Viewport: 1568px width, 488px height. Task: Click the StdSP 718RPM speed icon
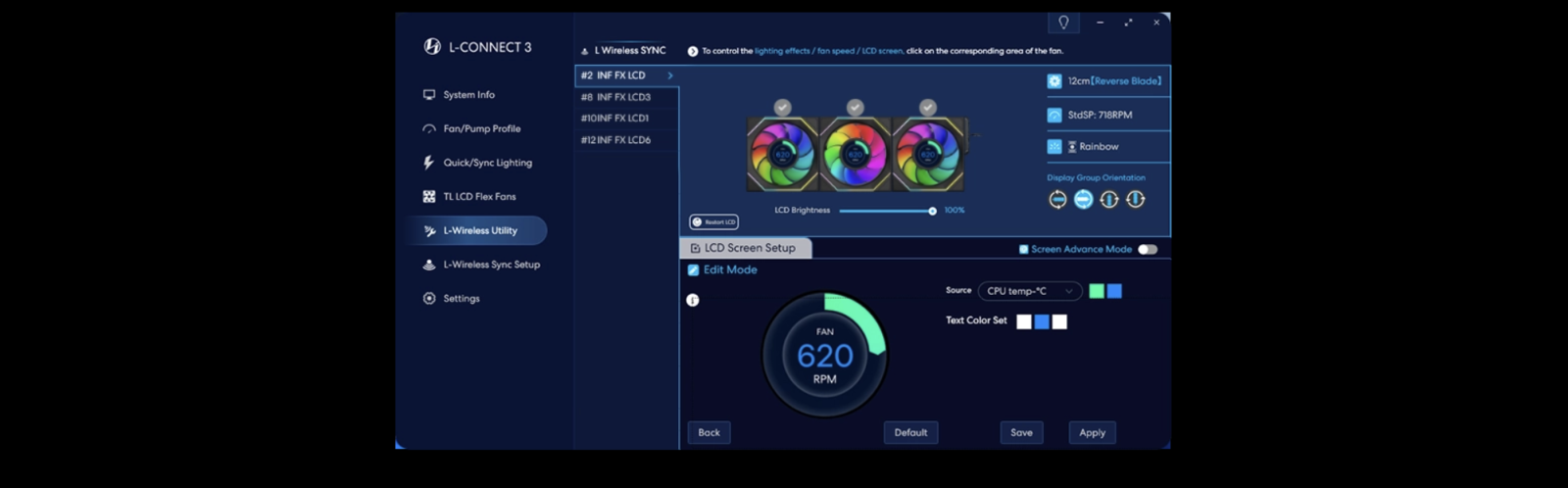pyautogui.click(x=1054, y=115)
